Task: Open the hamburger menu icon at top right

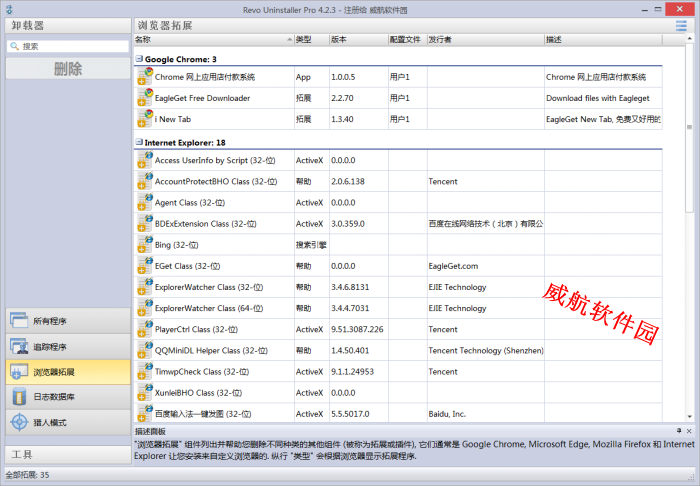Action: [x=681, y=25]
